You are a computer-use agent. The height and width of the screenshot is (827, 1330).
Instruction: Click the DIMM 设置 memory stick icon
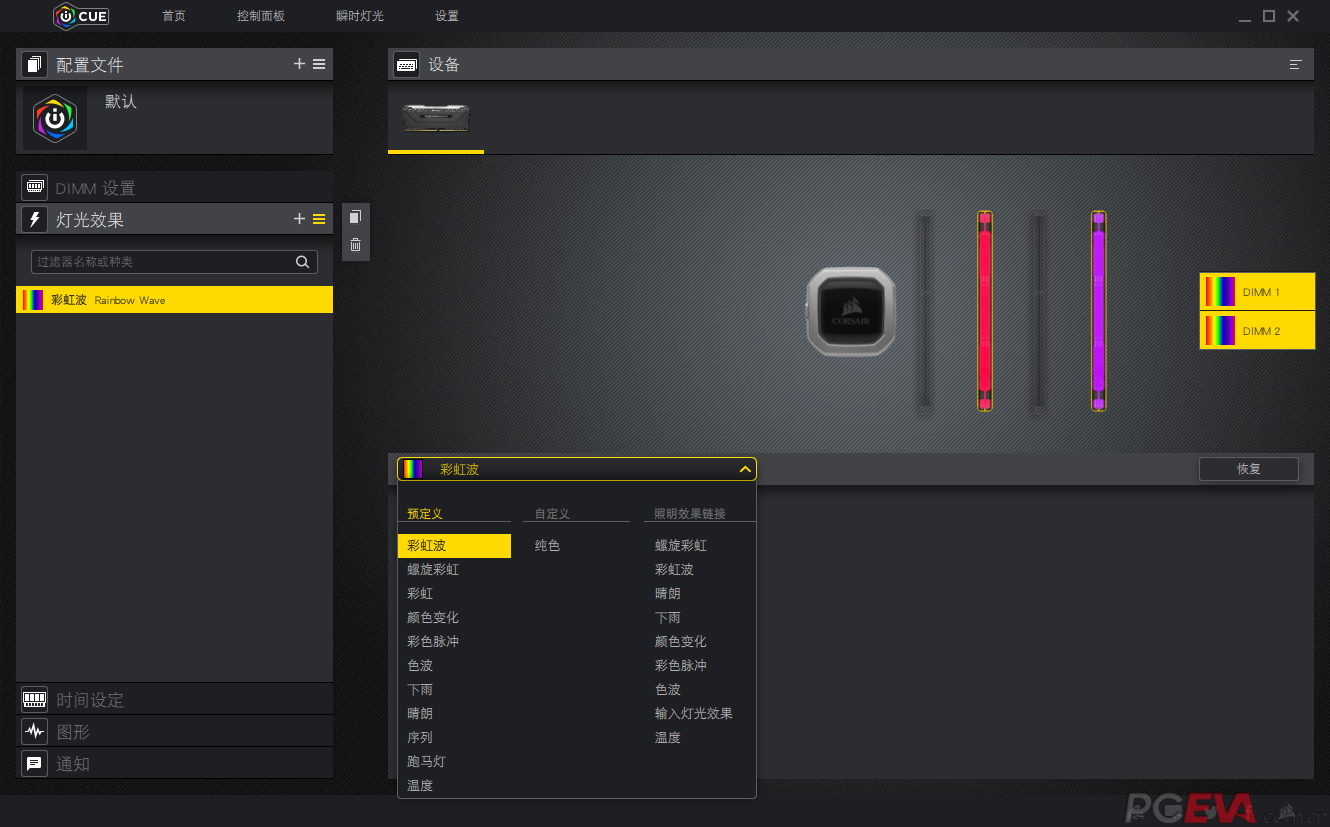tap(34, 187)
